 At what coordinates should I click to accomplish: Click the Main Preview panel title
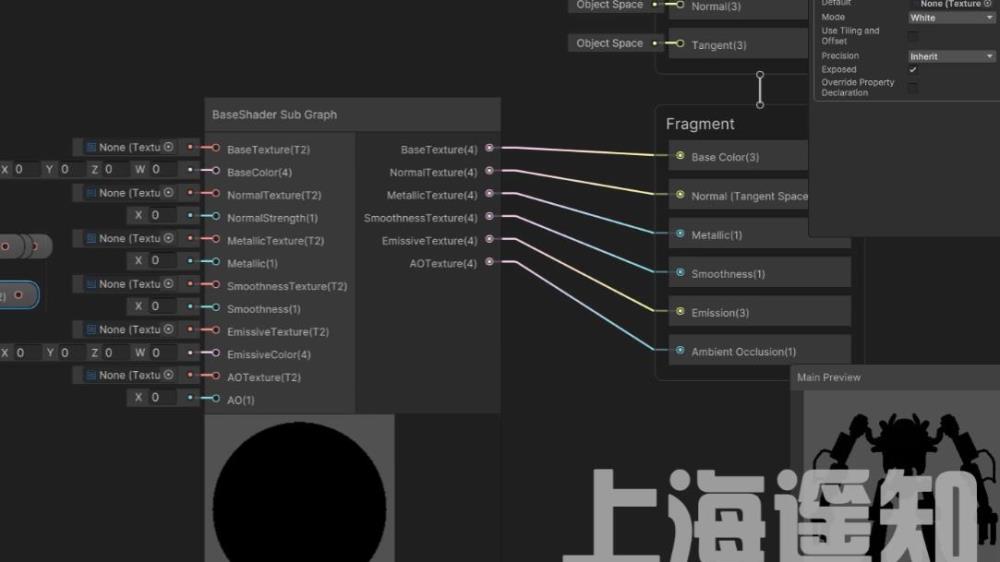pos(829,377)
